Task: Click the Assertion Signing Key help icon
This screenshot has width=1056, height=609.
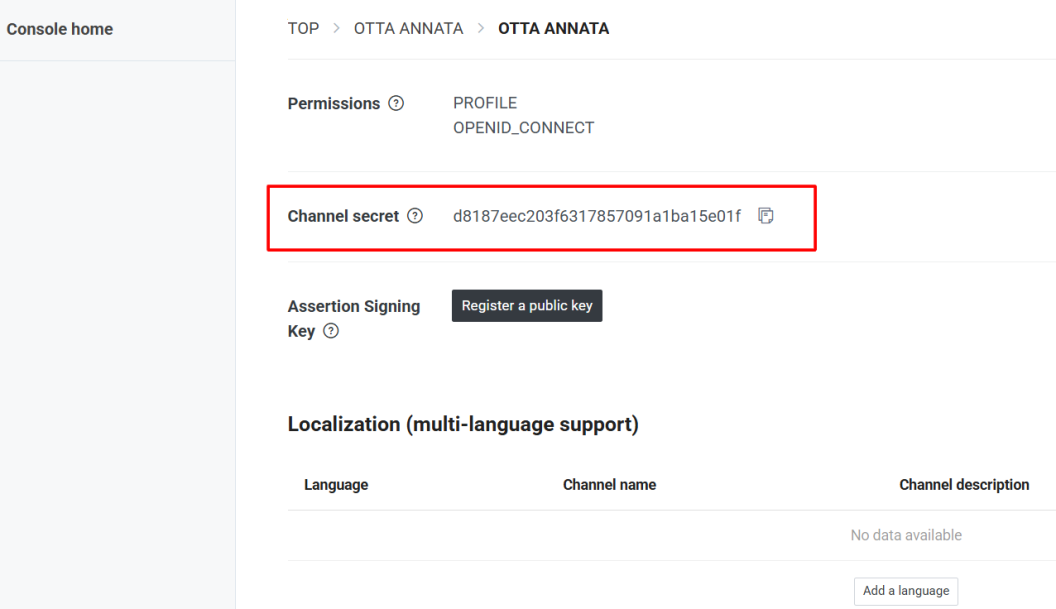Action: [331, 331]
